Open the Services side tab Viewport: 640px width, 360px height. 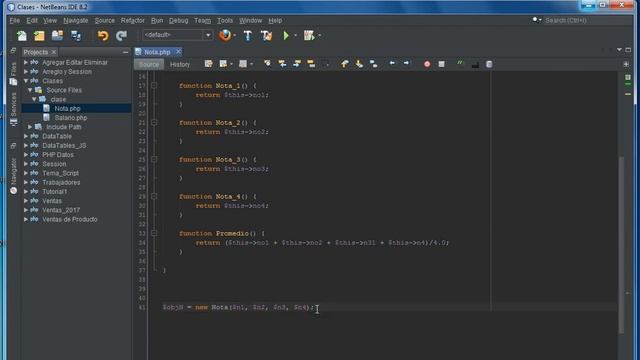(x=13, y=109)
